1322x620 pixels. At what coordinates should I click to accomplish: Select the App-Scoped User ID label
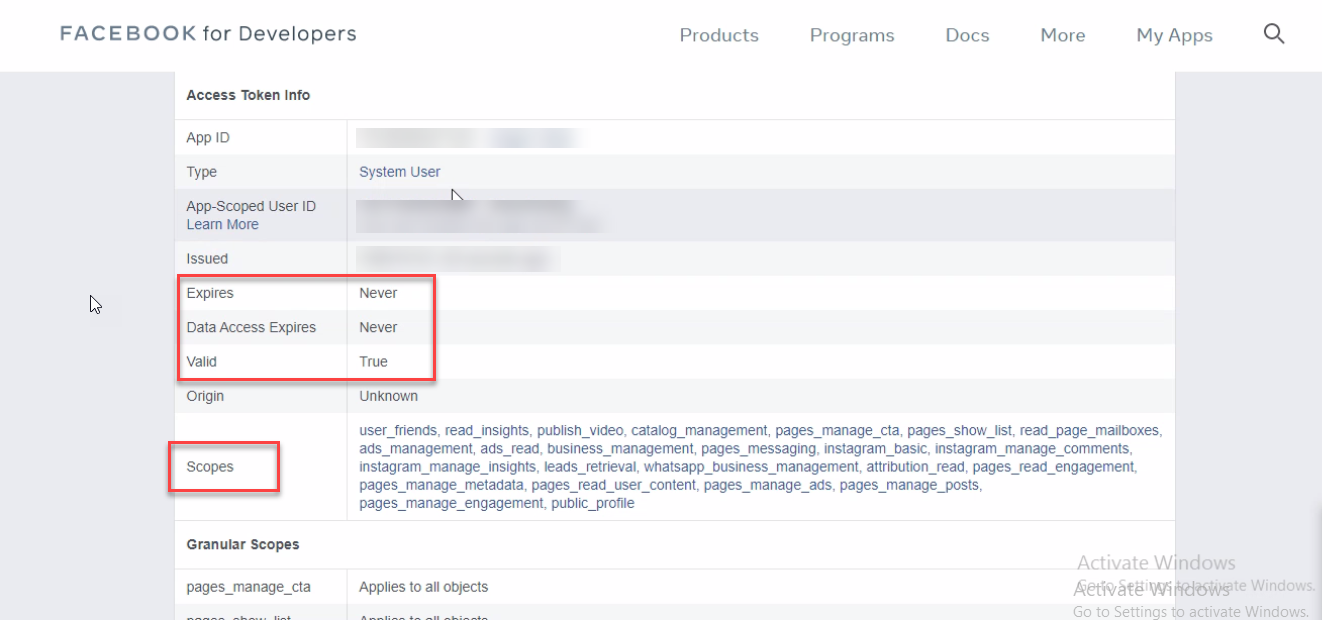[x=251, y=206]
